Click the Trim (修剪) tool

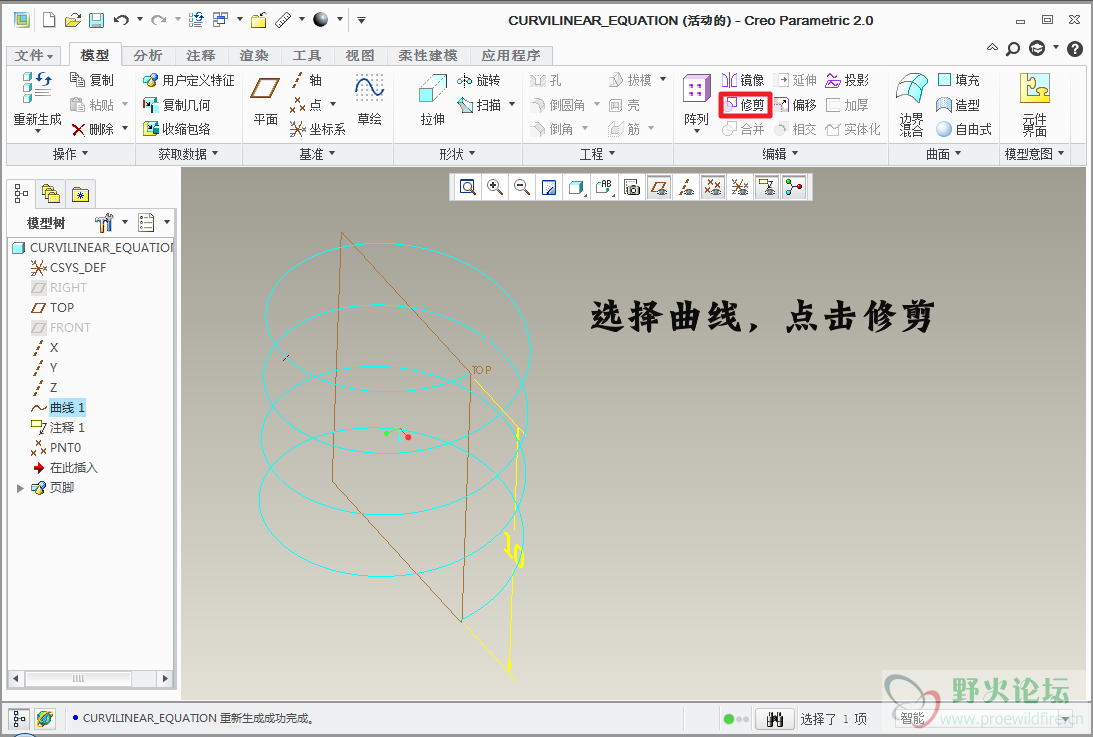(x=744, y=105)
